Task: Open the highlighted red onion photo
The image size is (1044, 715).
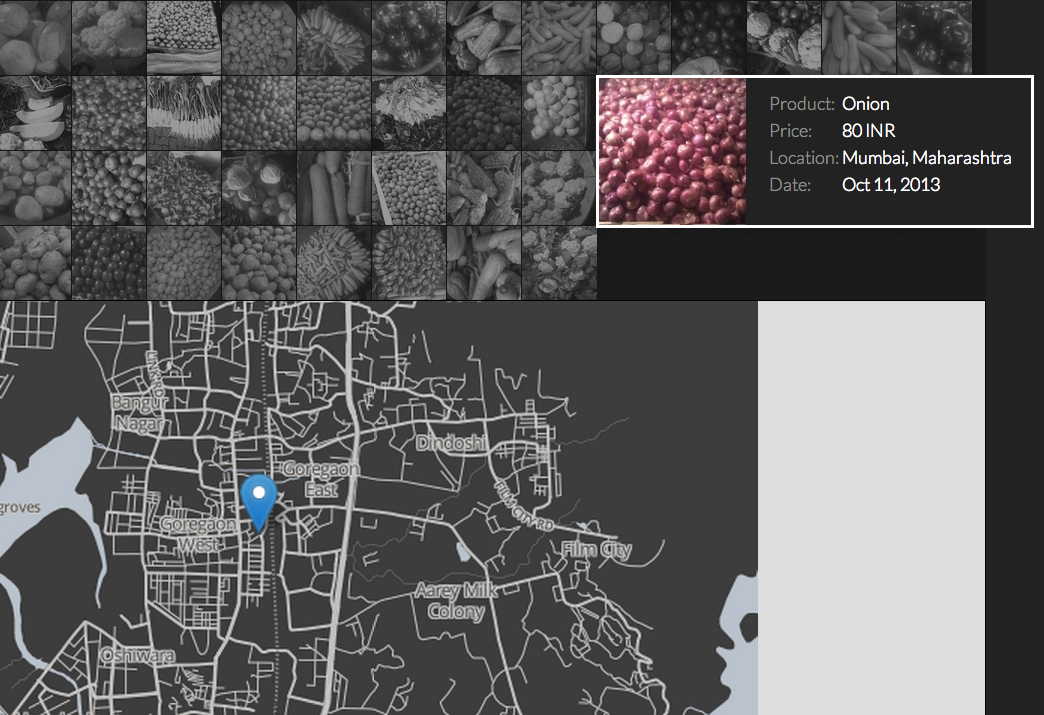Action: [672, 151]
